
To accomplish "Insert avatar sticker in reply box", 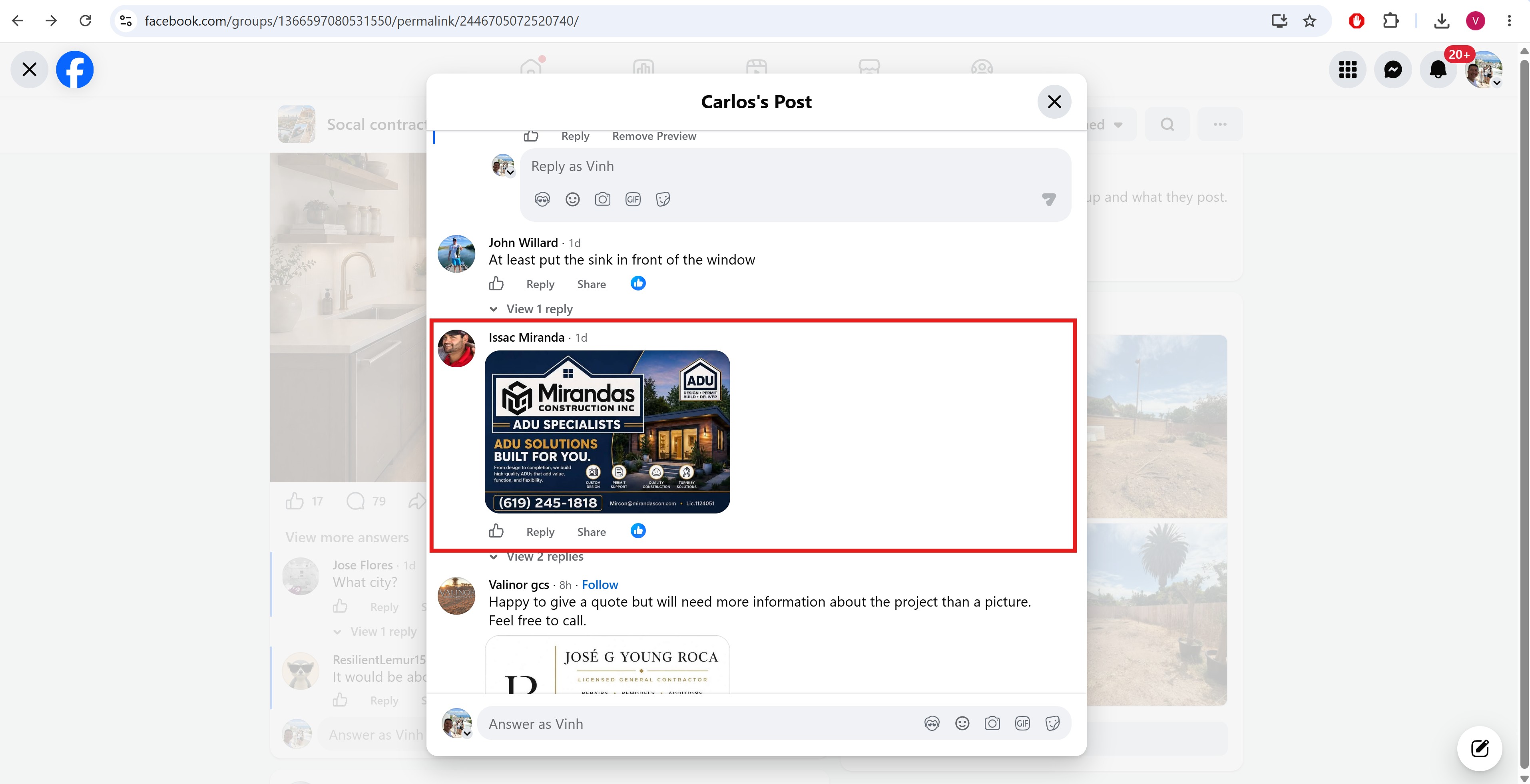I will pos(542,199).
